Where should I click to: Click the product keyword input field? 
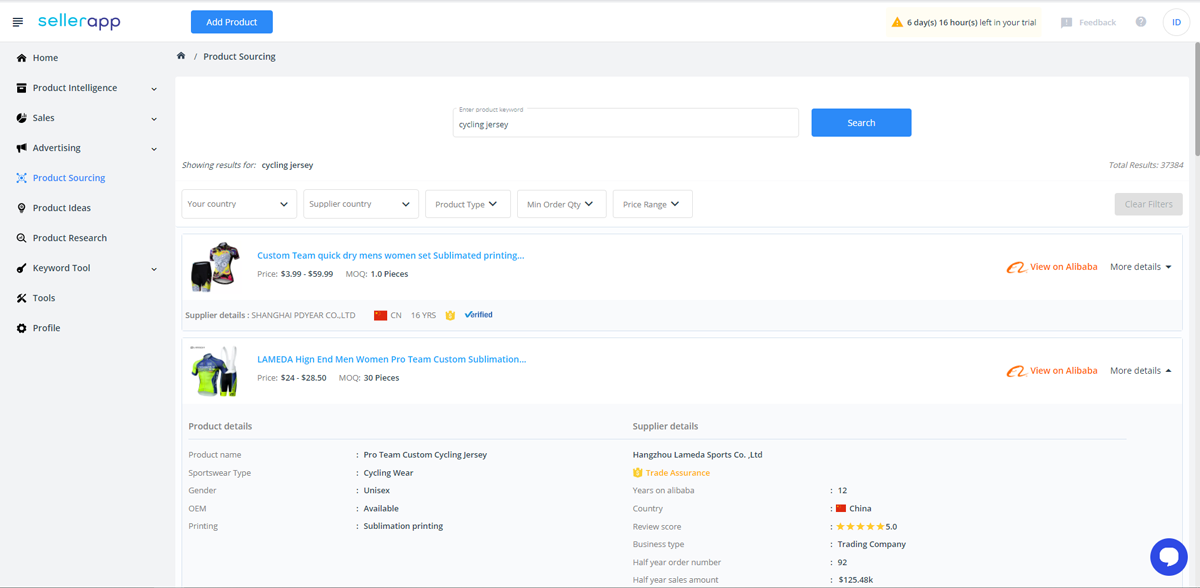(x=626, y=123)
